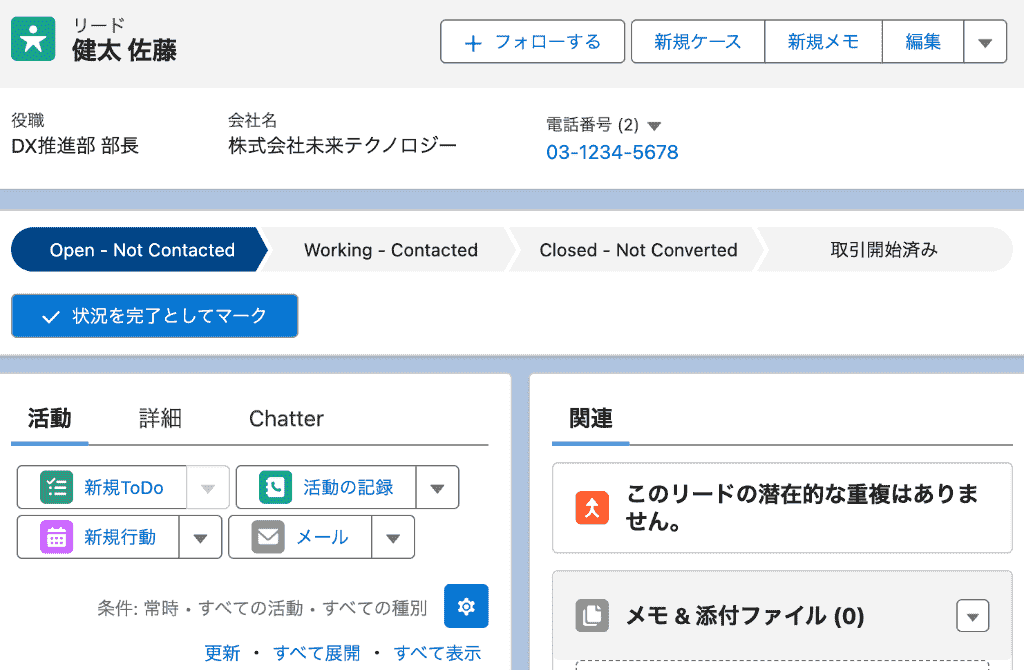Select Closed - Not Converted stage
This screenshot has height=670, width=1024.
point(638,250)
